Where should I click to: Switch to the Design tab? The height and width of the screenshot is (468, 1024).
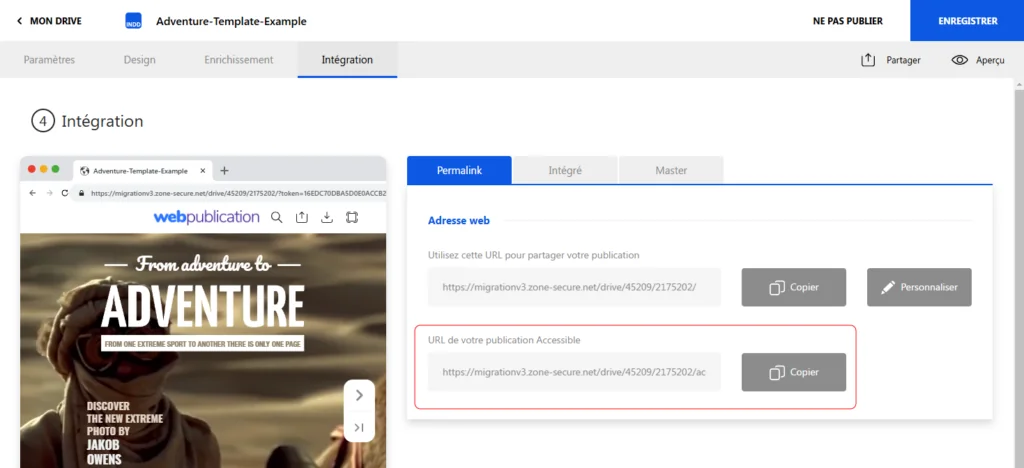(140, 59)
